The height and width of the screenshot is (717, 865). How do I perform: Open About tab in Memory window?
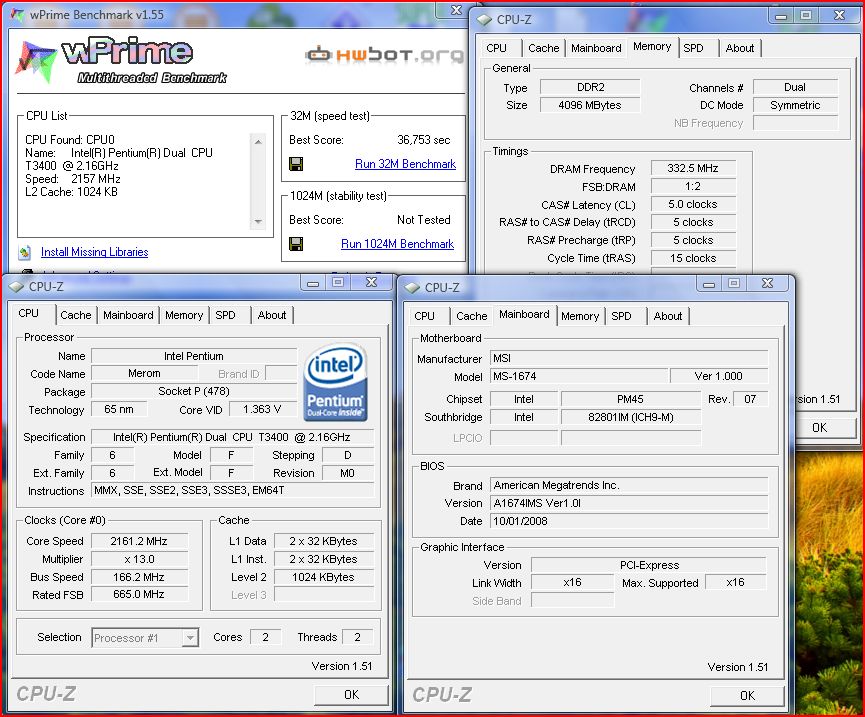click(740, 49)
